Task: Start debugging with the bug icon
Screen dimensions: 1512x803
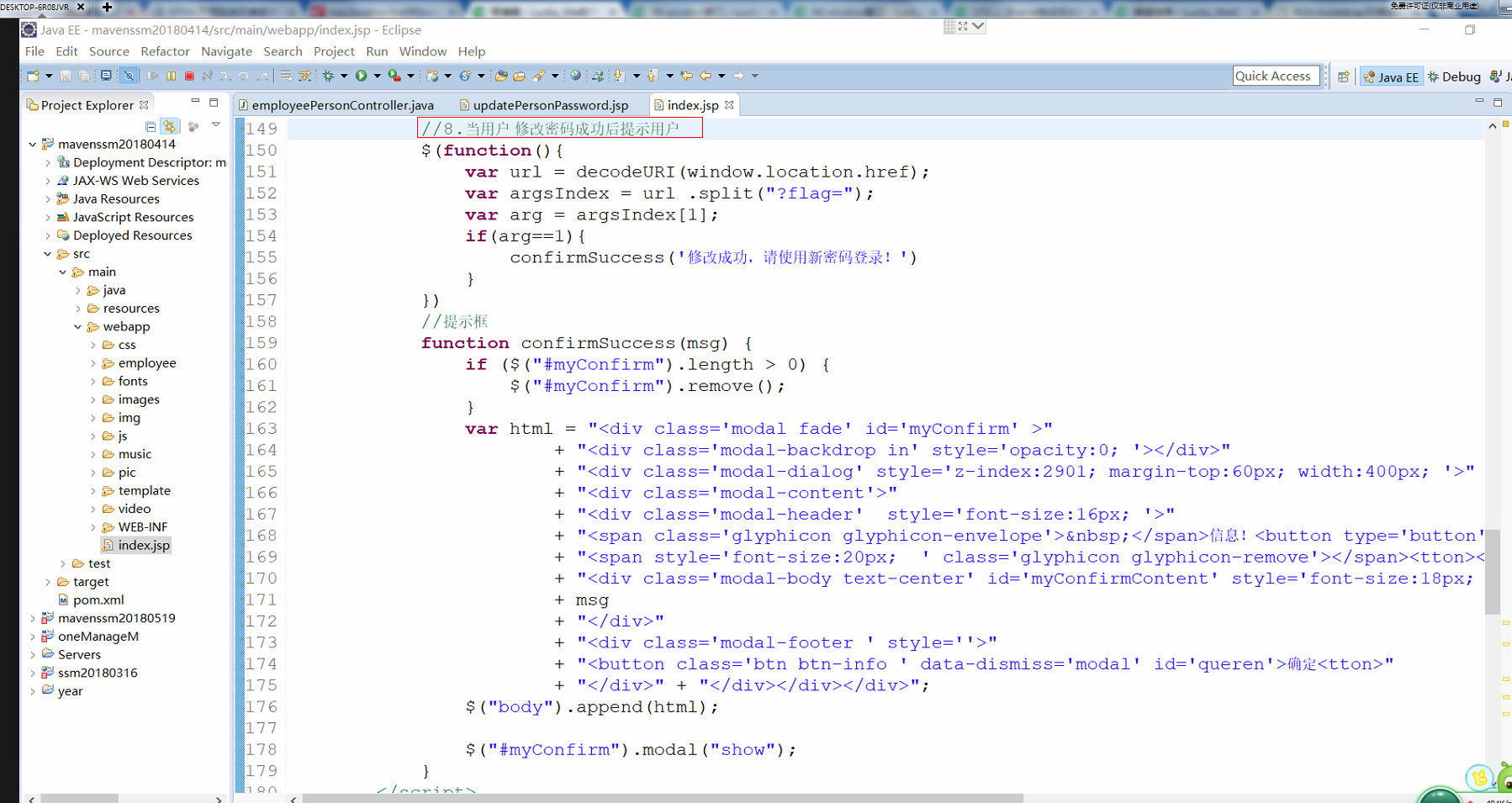Action: pos(329,76)
